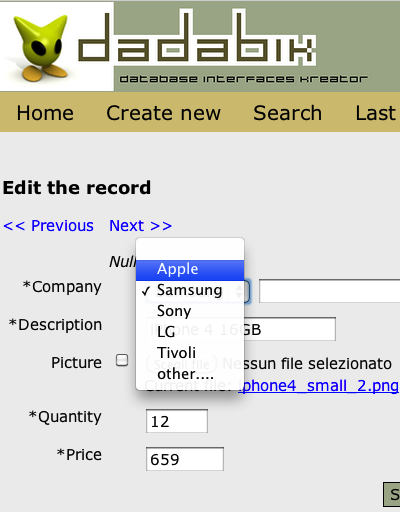Click the Price field showing 659
The height and width of the screenshot is (512, 400).
(185, 459)
